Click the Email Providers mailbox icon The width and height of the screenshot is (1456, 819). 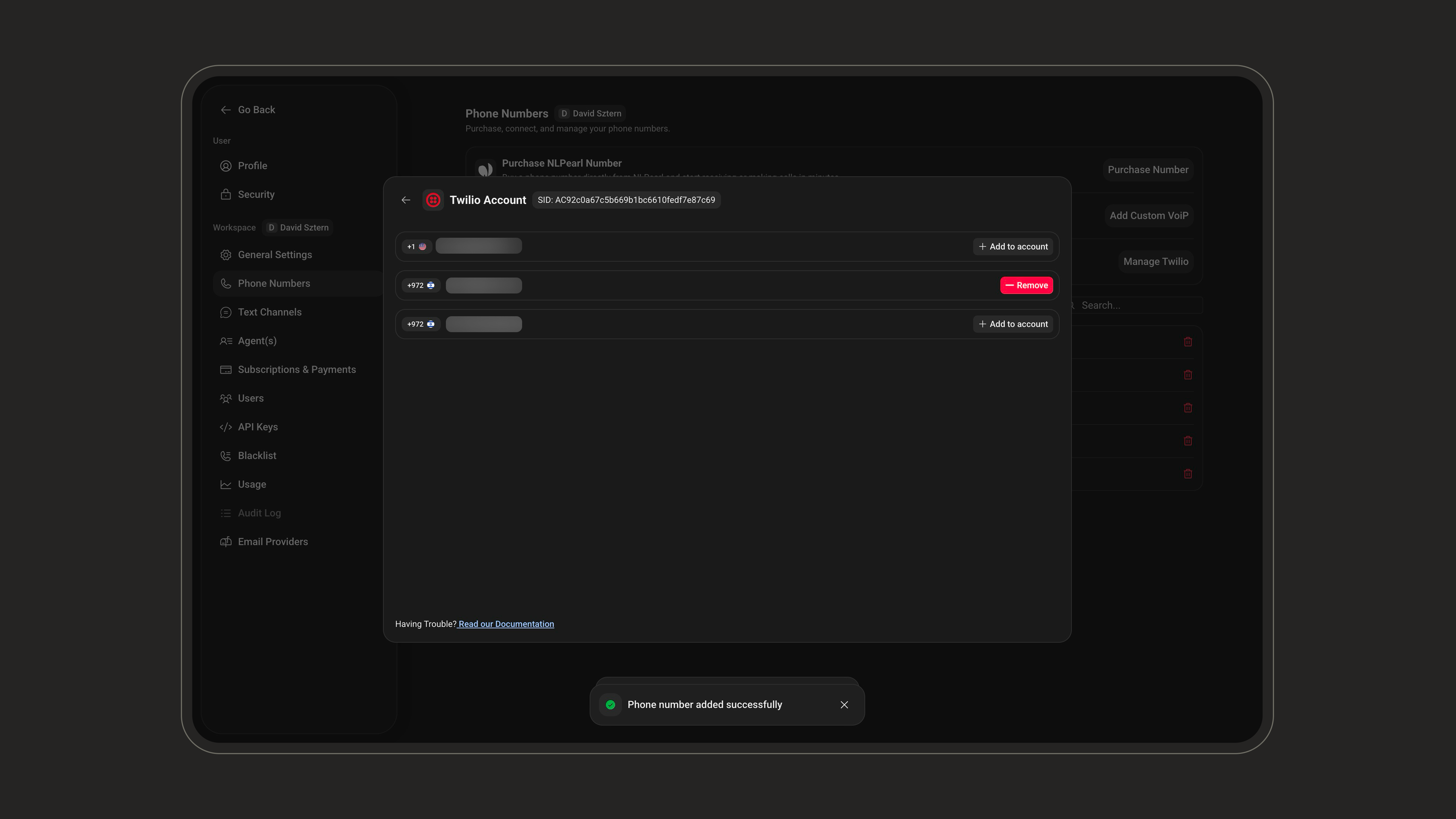pos(226,542)
